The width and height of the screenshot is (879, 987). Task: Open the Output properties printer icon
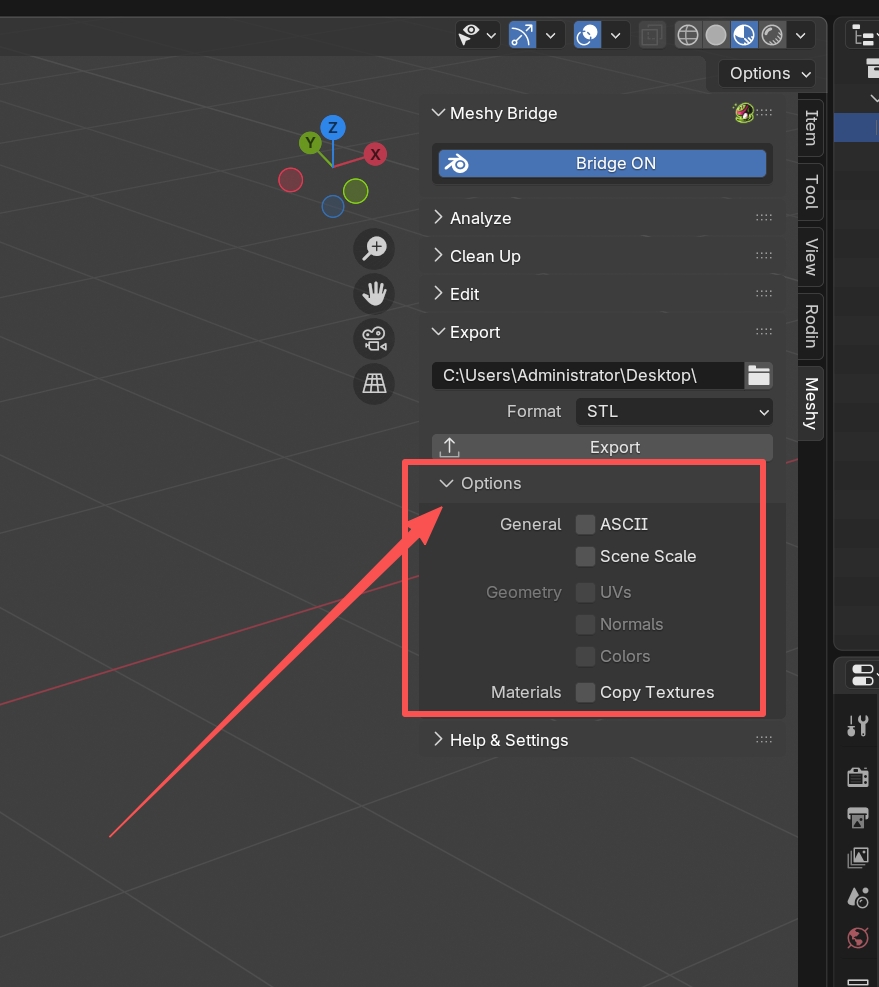tap(857, 817)
